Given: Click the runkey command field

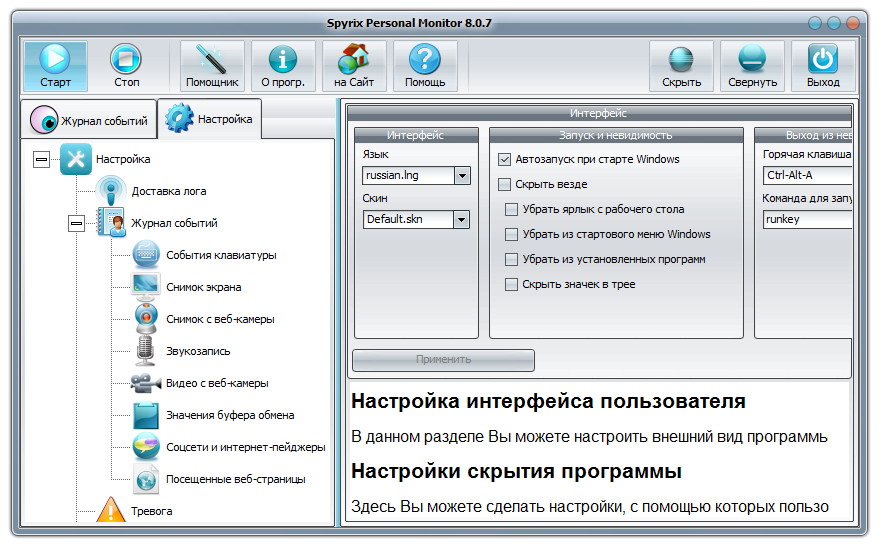Looking at the screenshot, I should (807, 219).
